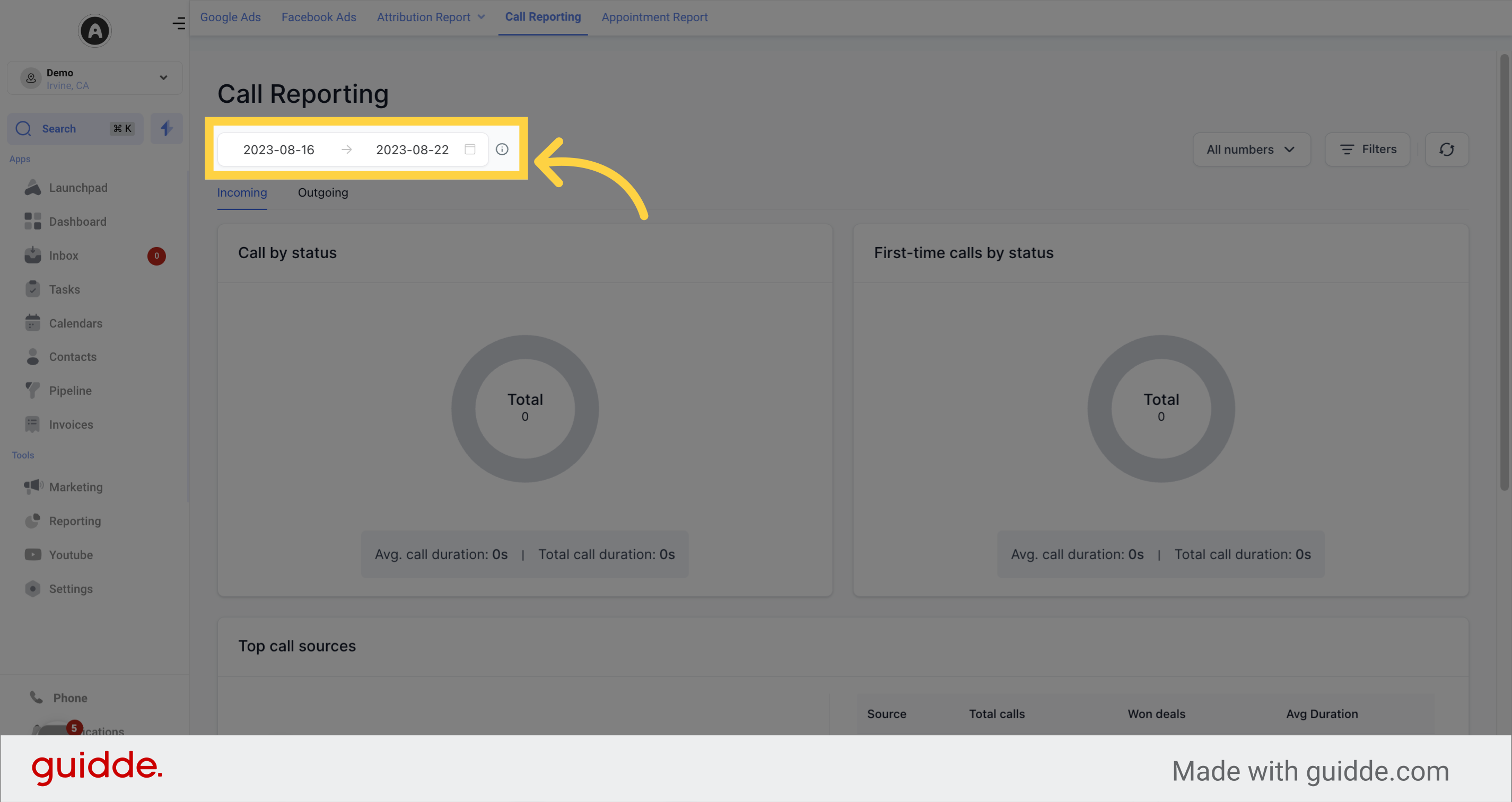
Task: Open the Youtube tool
Action: [x=71, y=554]
